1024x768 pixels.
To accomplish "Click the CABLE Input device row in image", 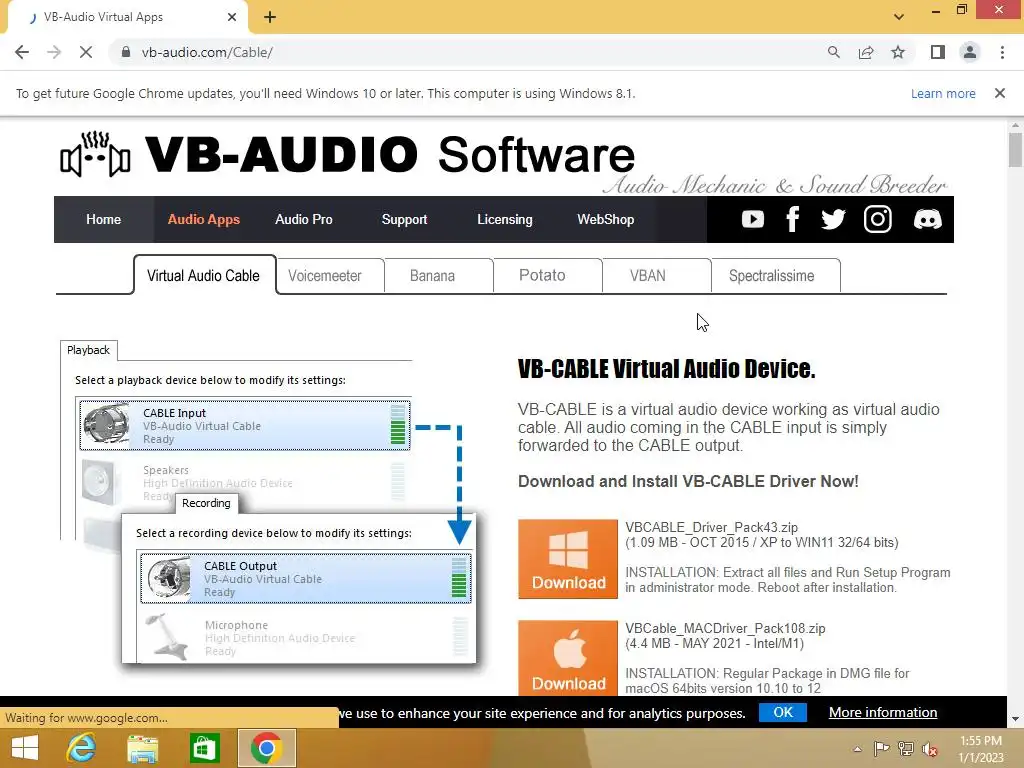I will [x=245, y=425].
